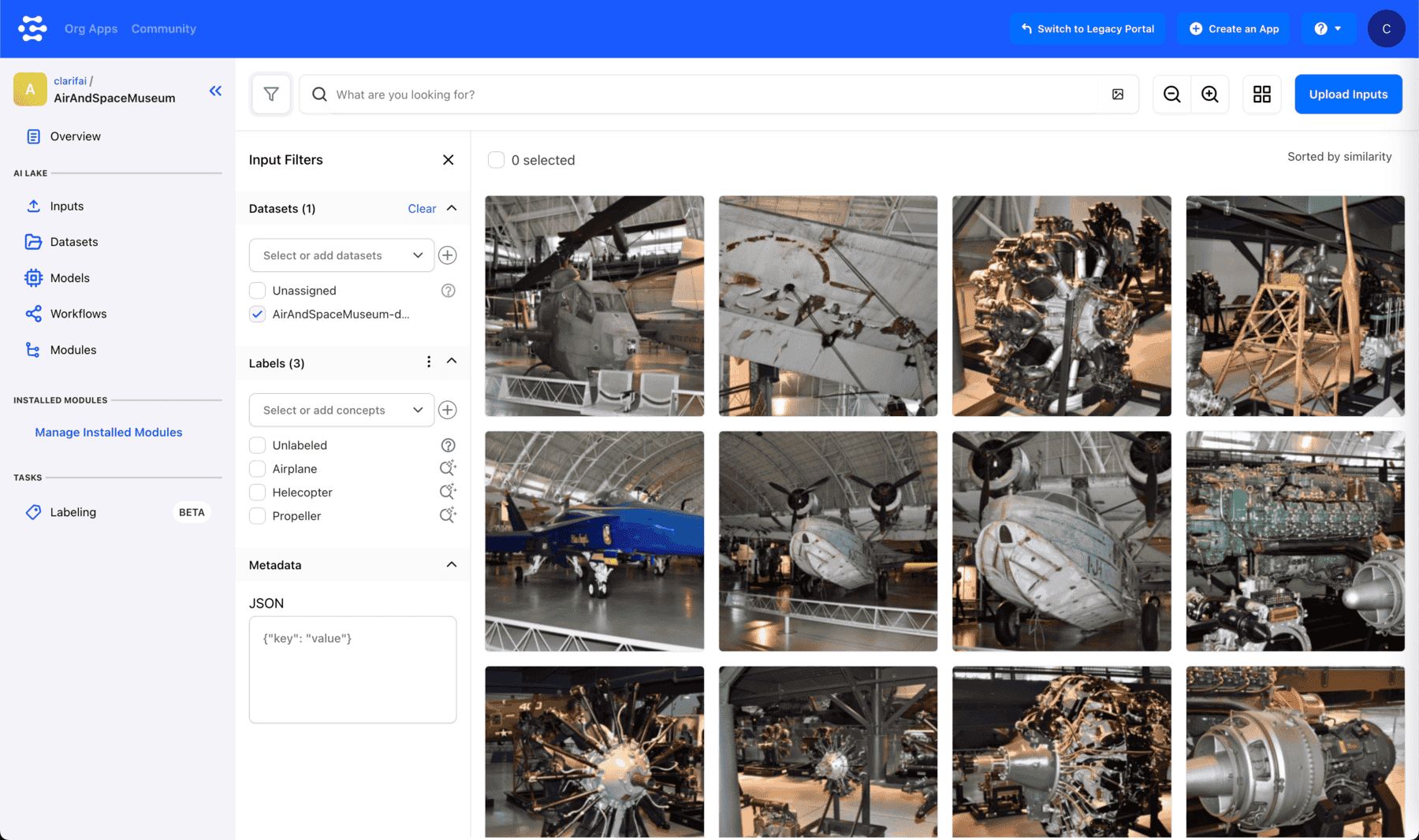
Task: Uncheck the AirAndSpaceMuseum dataset checkbox
Action: tap(257, 314)
